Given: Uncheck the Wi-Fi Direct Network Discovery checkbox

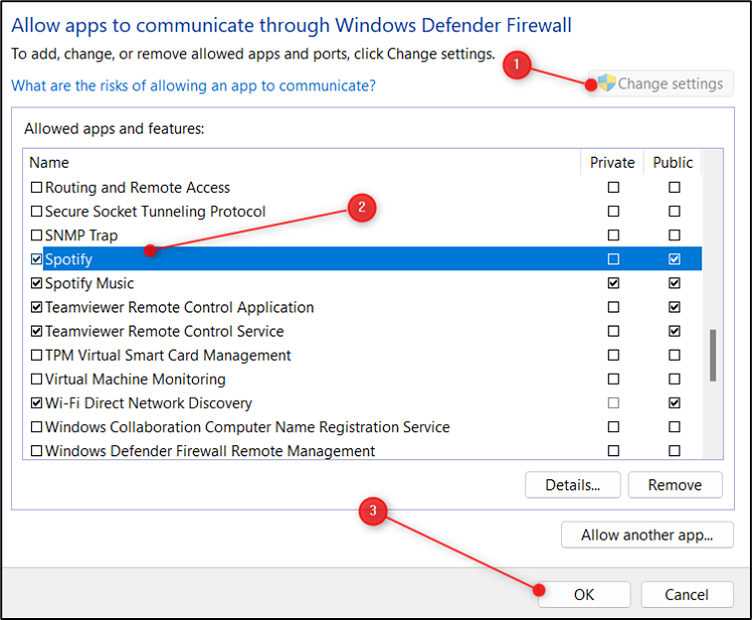Looking at the screenshot, I should click(x=36, y=403).
